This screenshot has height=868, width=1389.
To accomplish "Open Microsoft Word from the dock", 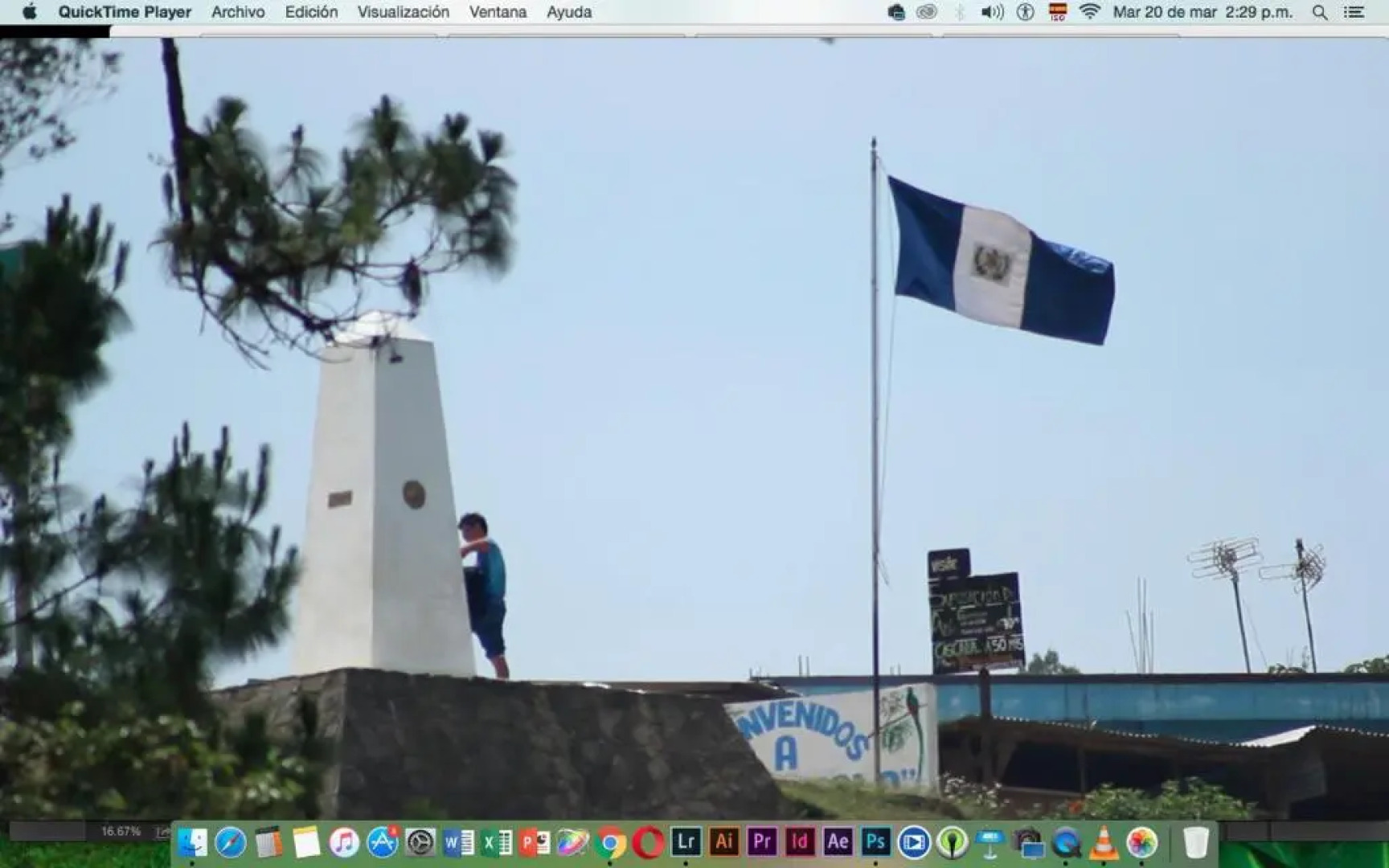I will tap(458, 843).
